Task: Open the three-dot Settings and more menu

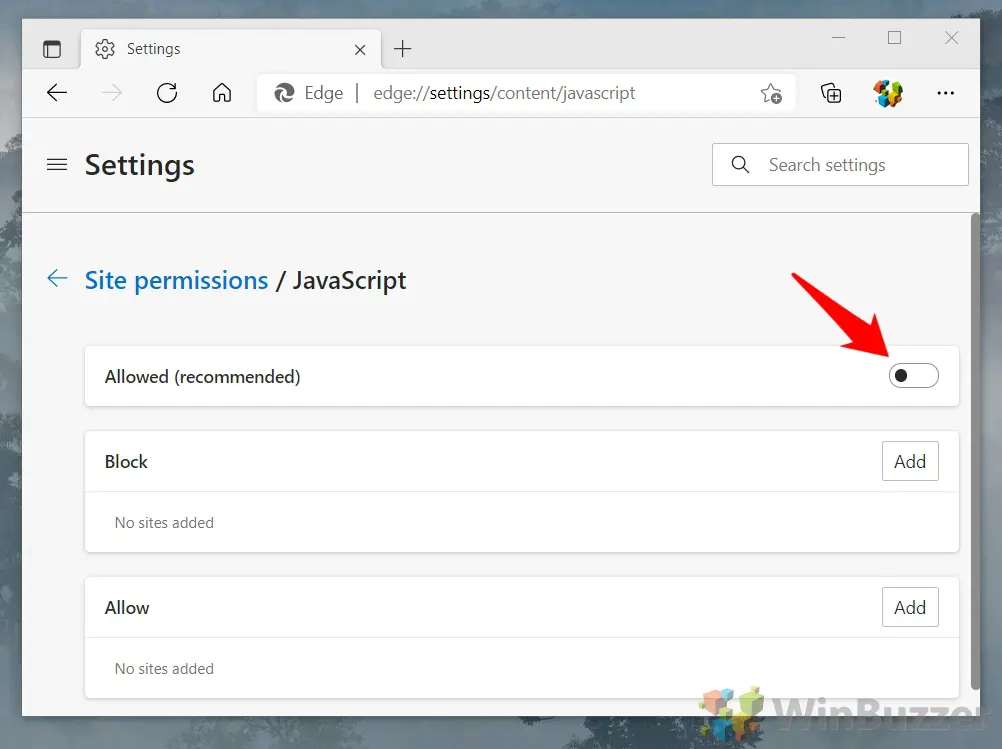Action: pos(945,93)
